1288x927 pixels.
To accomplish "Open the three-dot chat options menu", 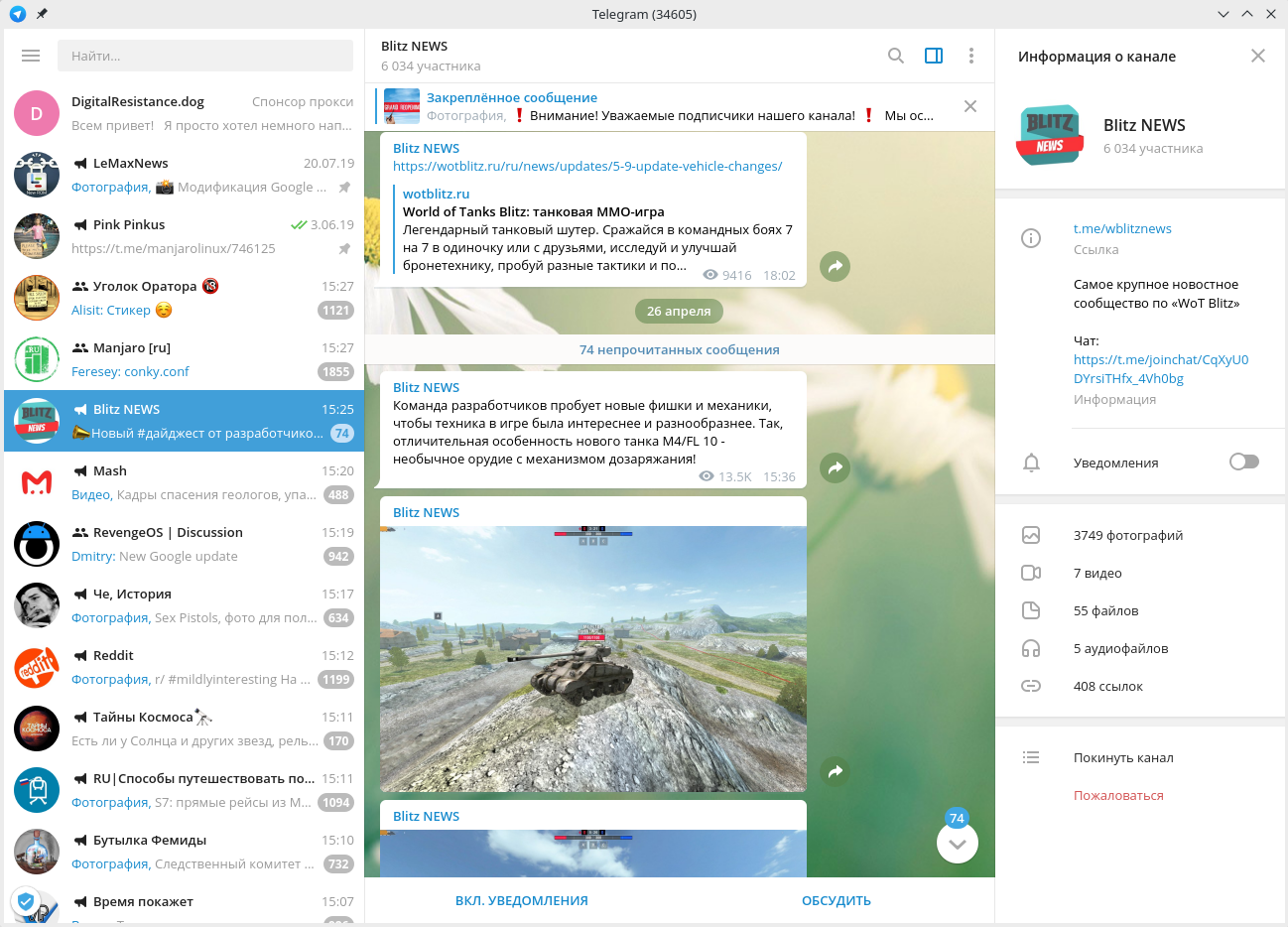I will tap(971, 56).
